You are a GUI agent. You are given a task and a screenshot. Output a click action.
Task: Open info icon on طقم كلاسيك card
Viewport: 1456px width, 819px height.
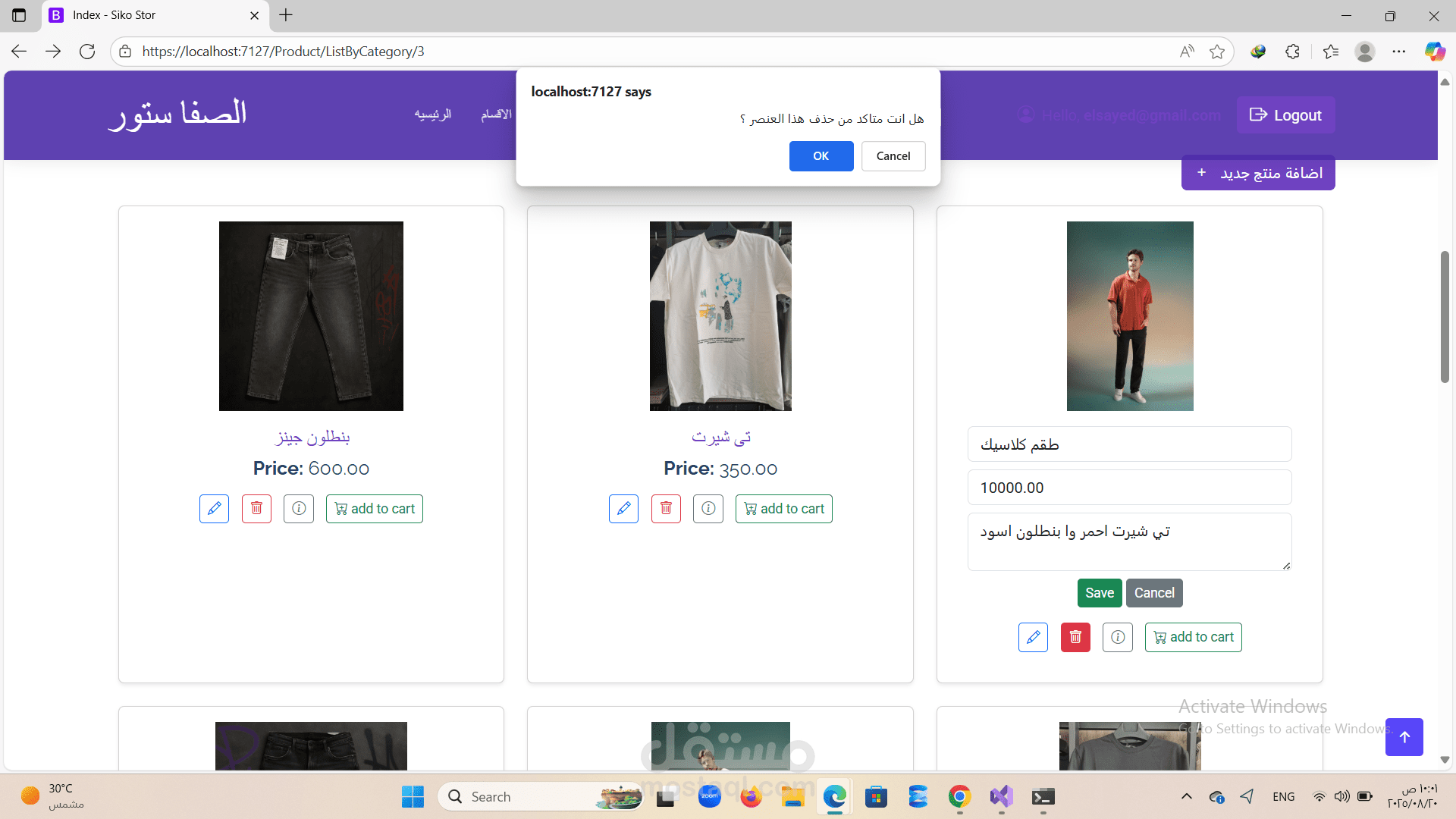[x=1118, y=638]
